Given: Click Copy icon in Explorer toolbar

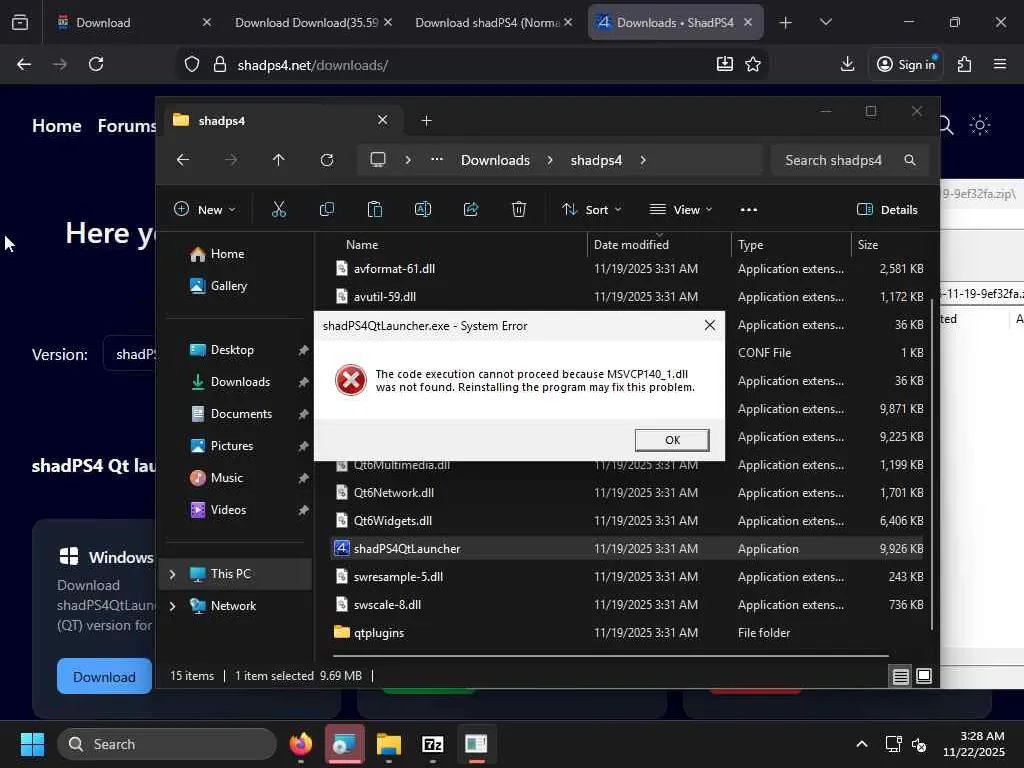Looking at the screenshot, I should pyautogui.click(x=327, y=210).
